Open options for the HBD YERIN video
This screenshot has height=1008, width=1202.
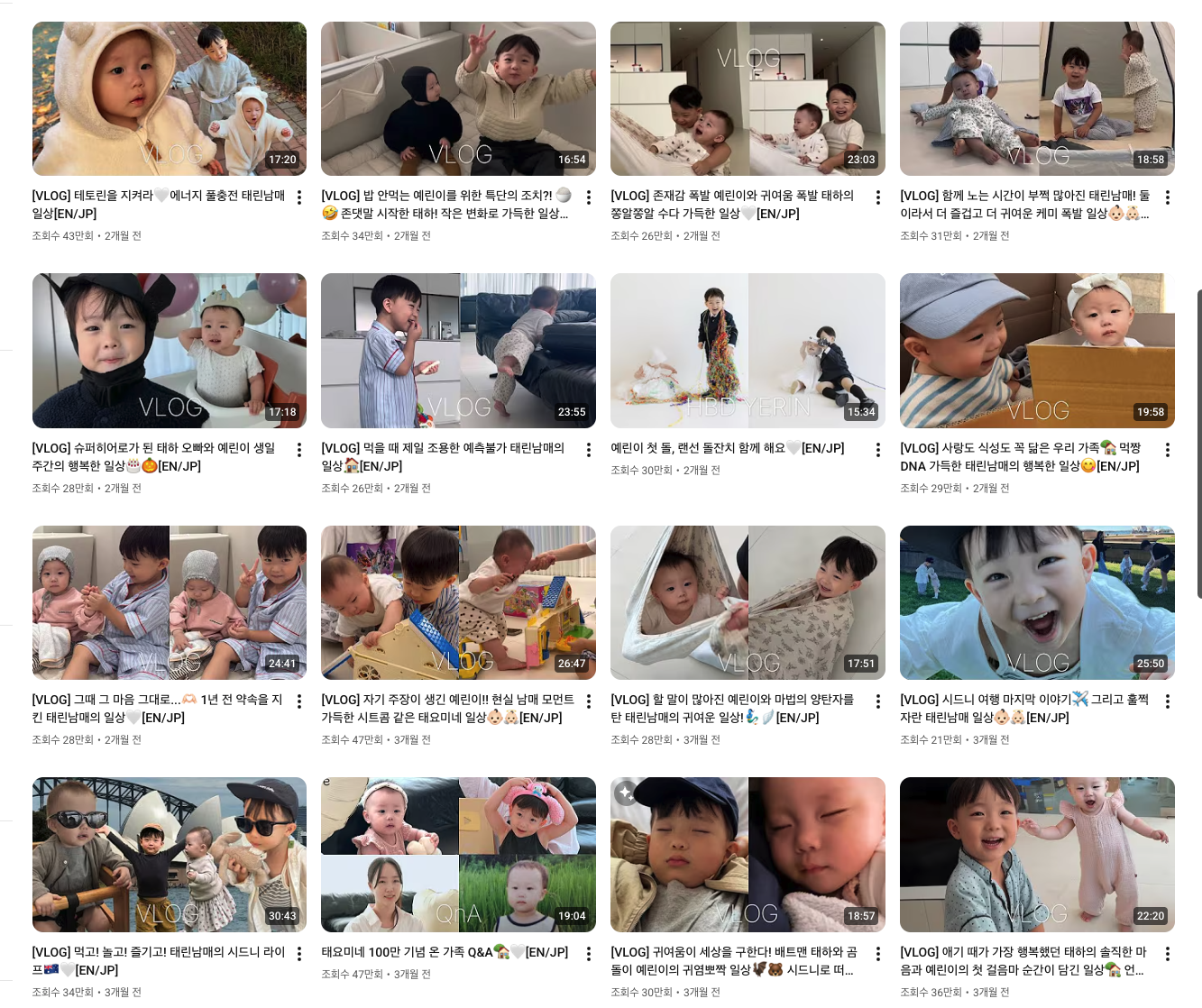click(878, 450)
